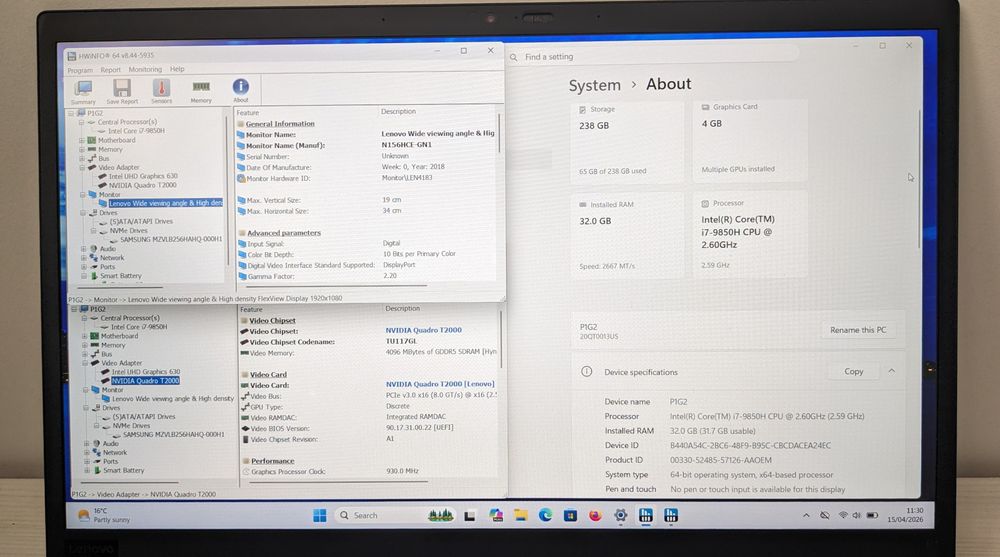Open the Windows Start menu
The width and height of the screenshot is (1000, 557).
(320, 516)
